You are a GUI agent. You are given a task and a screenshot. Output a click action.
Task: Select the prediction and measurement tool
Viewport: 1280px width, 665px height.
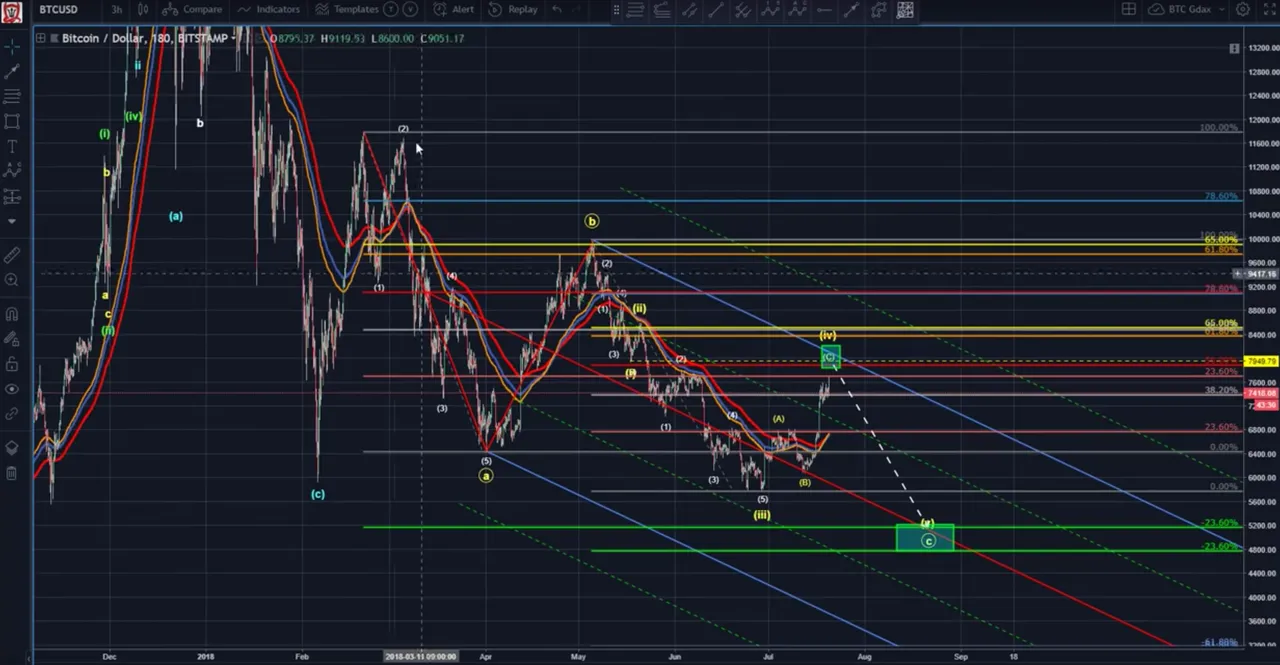pyautogui.click(x=12, y=196)
